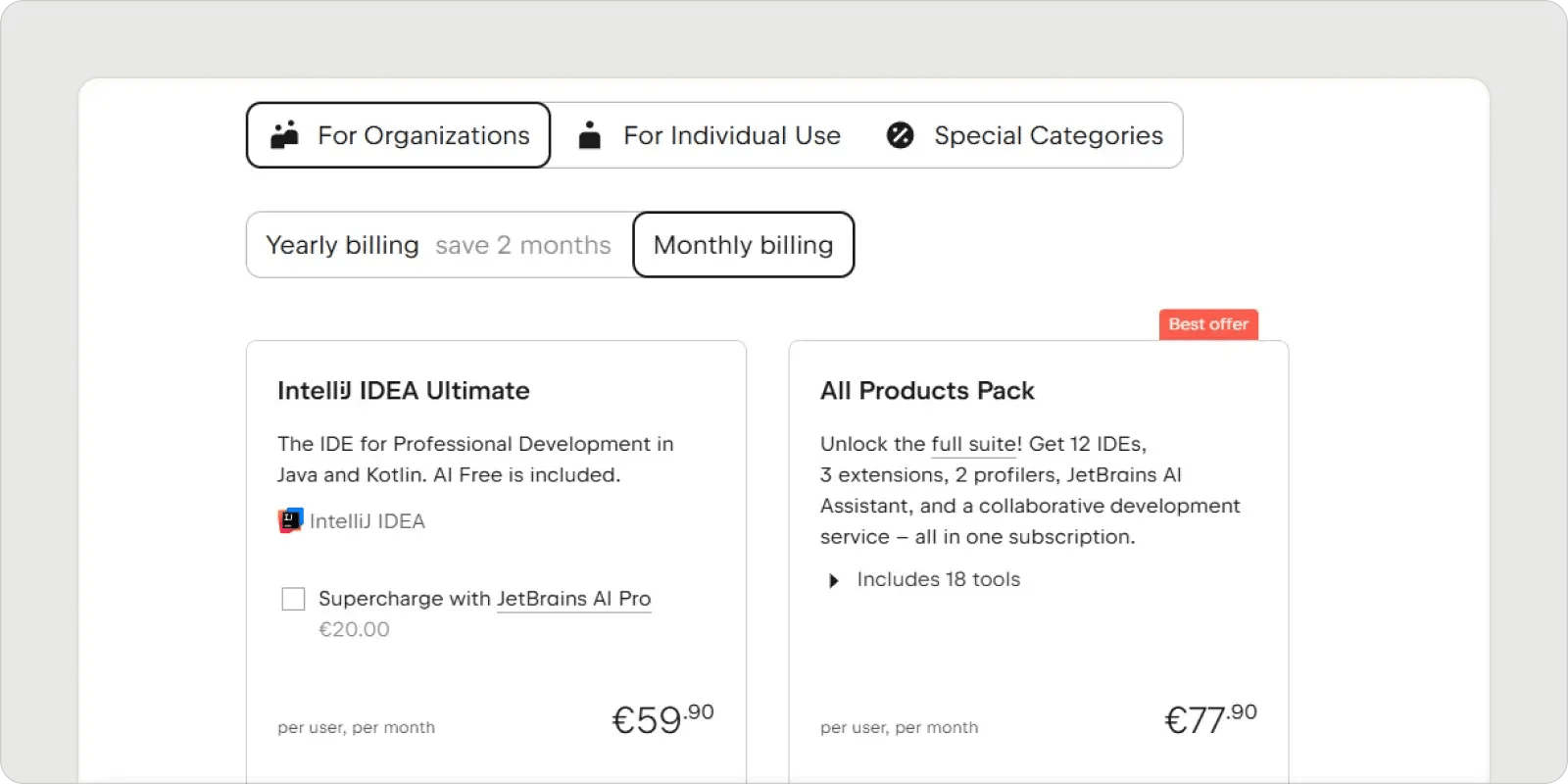Click the IntelliJ IDEA product logo
The height and width of the screenshot is (784, 1568).
click(x=290, y=520)
